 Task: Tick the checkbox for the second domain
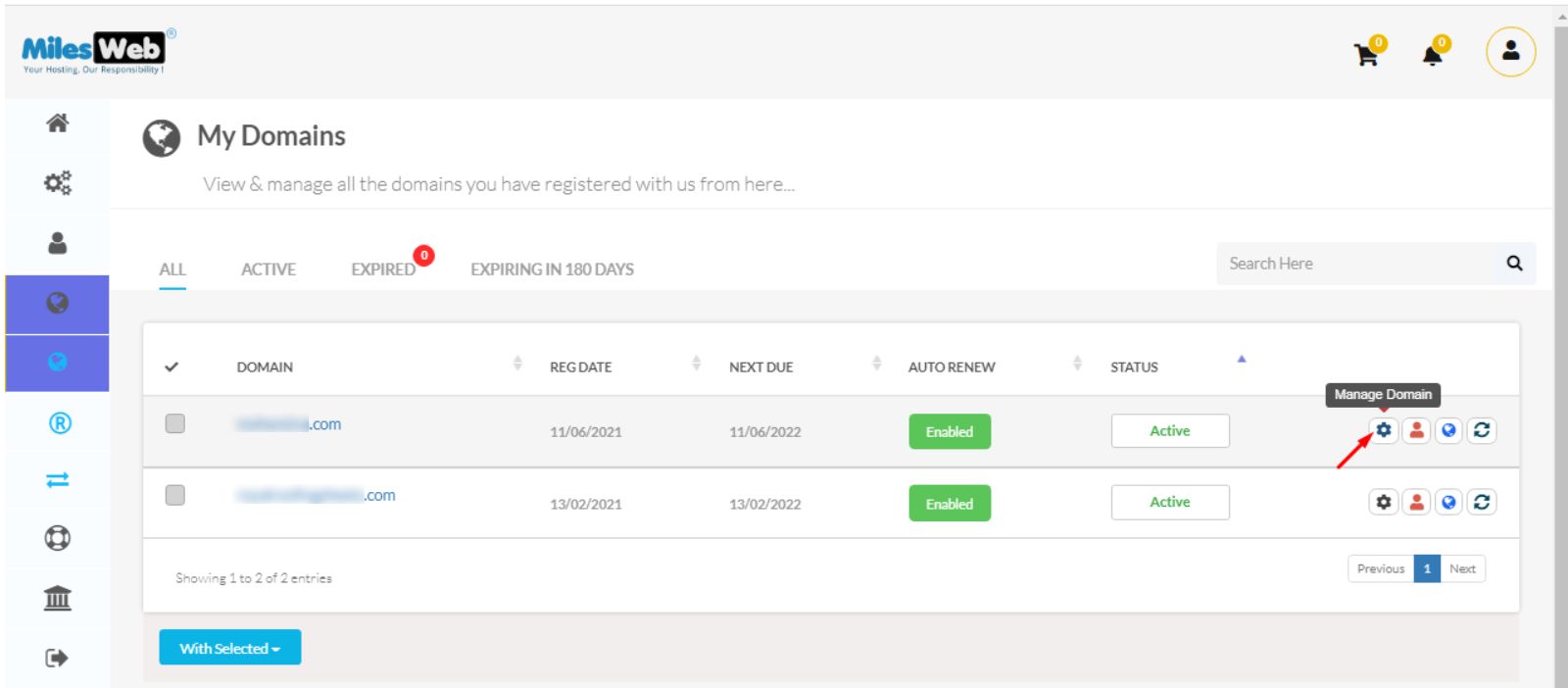pos(175,495)
